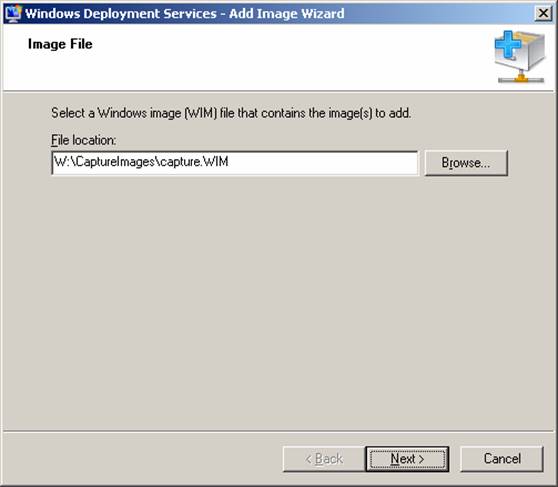This screenshot has width=558, height=487.
Task: Place cursor after capture.WIM in field
Action: tap(230, 162)
